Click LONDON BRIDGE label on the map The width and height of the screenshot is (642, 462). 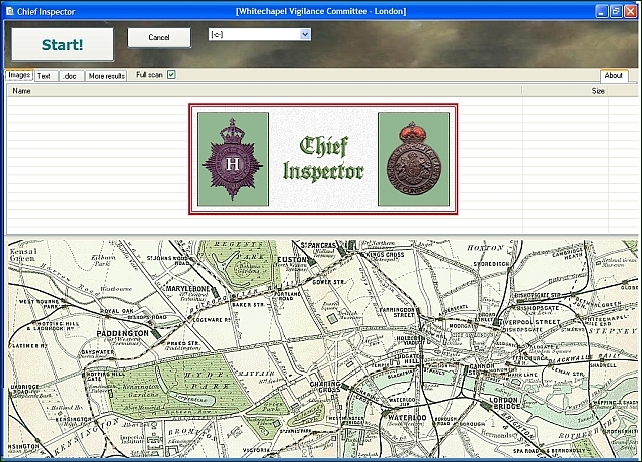(x=505, y=403)
